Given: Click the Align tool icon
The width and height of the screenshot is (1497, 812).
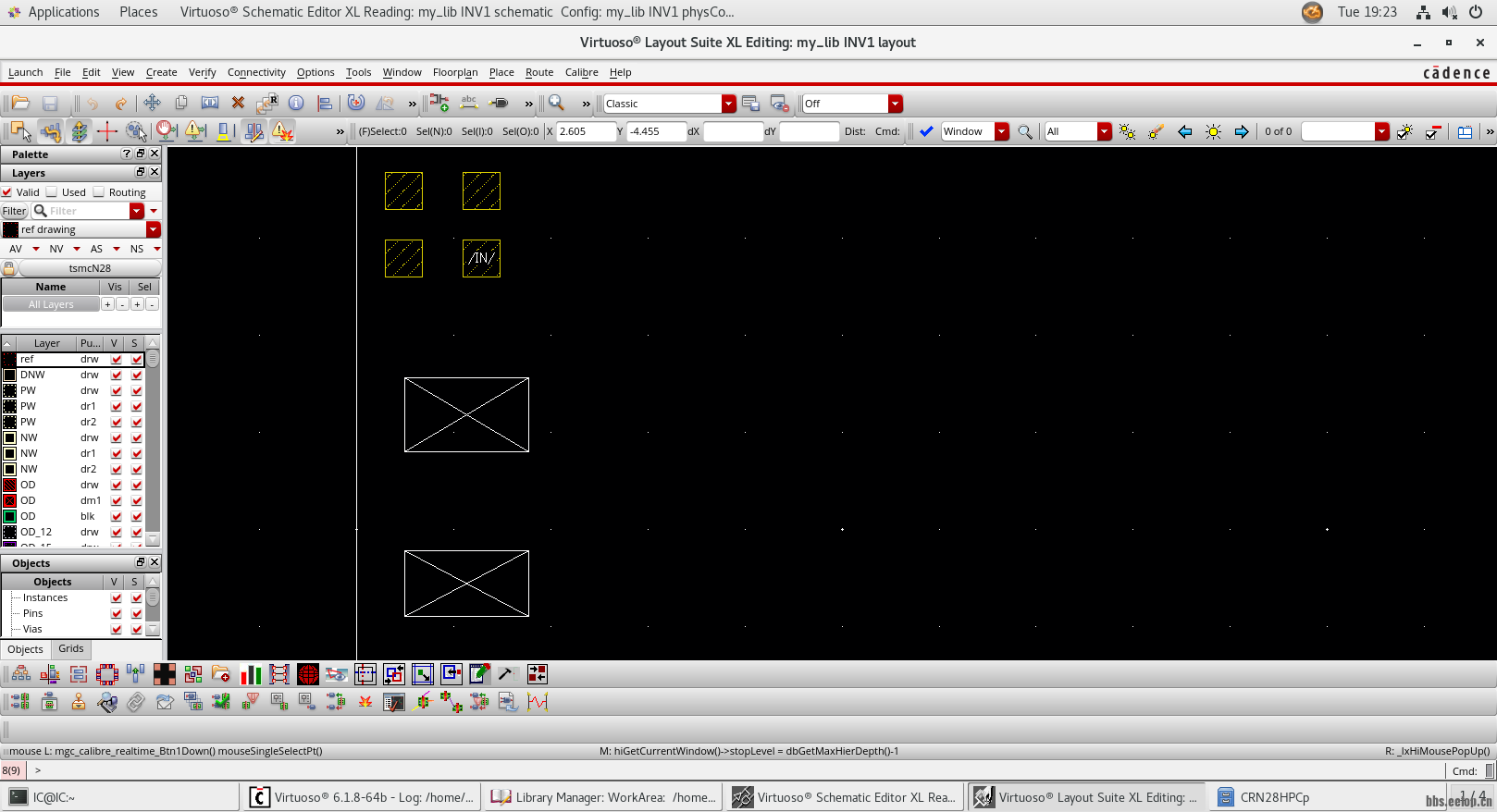Looking at the screenshot, I should [x=325, y=103].
